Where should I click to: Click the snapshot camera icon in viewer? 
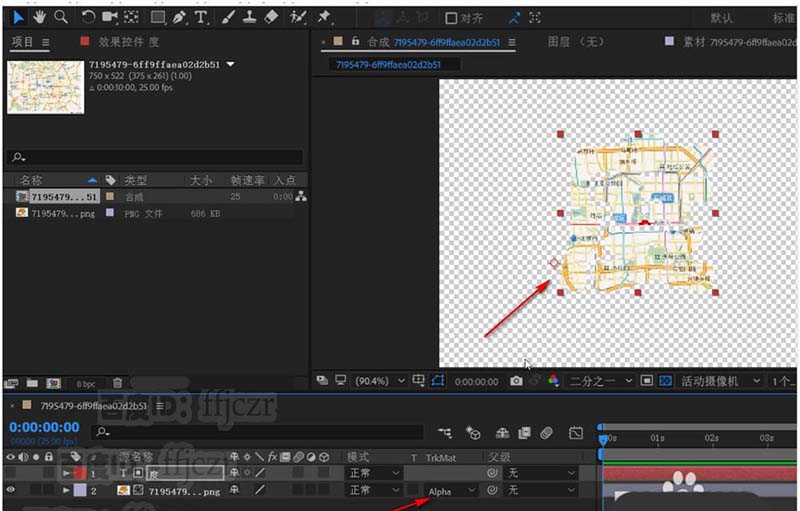(x=516, y=381)
